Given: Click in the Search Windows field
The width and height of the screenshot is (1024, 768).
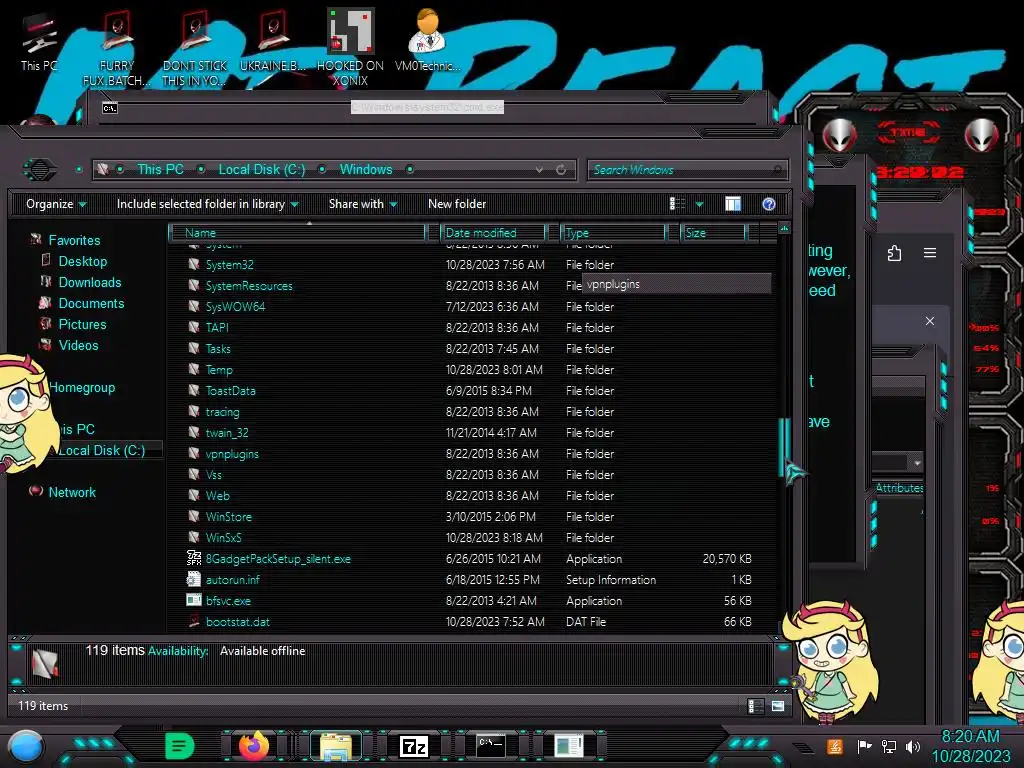Looking at the screenshot, I should (x=687, y=170).
